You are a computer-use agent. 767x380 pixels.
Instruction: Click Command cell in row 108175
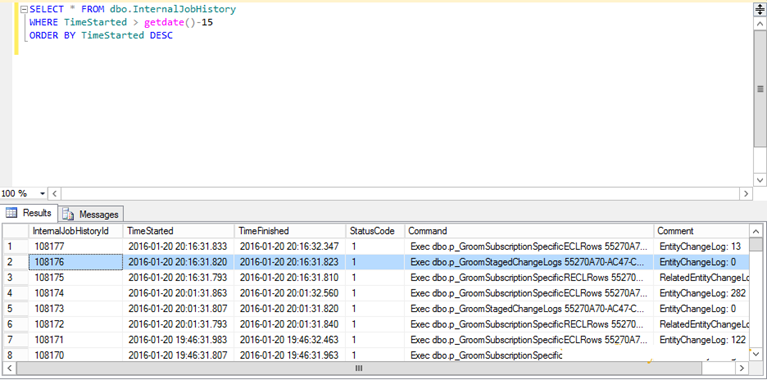point(529,277)
